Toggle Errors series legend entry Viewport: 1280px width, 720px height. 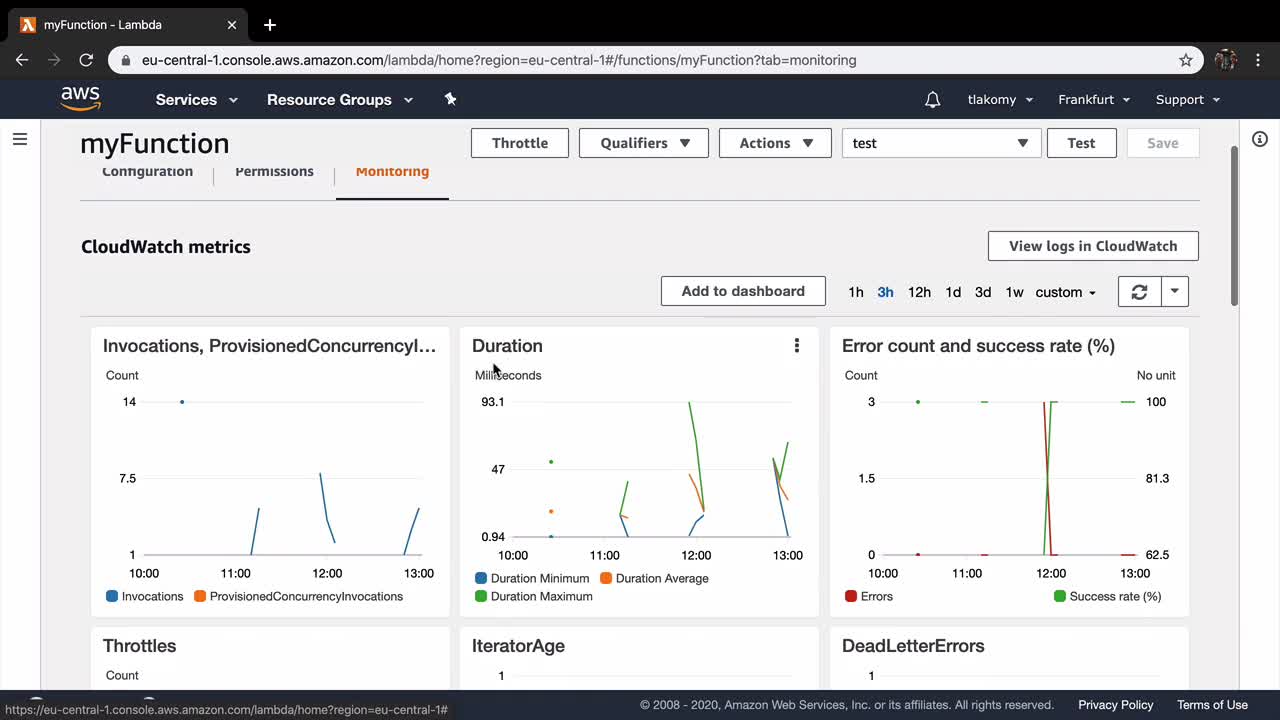[869, 596]
